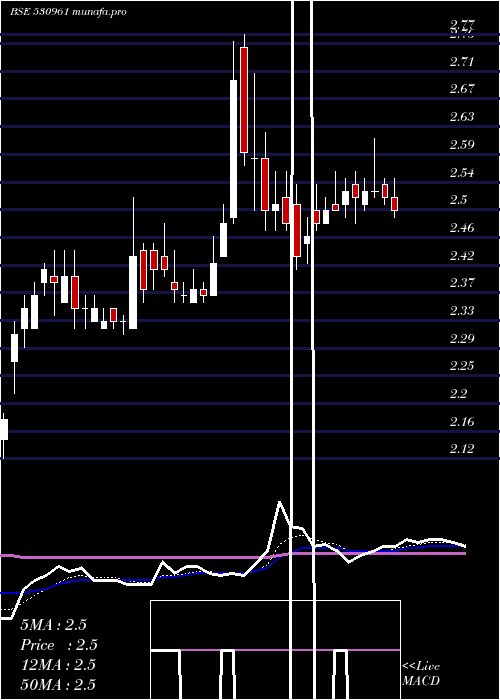This screenshot has width=500, height=700.
Task: Click the 2.12 price axis label
Action: pos(462,449)
